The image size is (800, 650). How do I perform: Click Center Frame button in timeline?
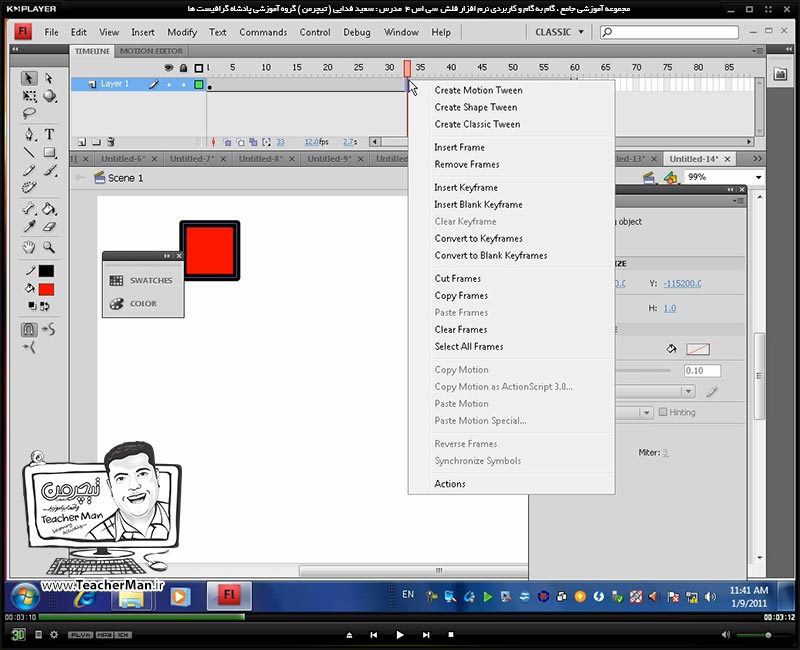click(213, 142)
